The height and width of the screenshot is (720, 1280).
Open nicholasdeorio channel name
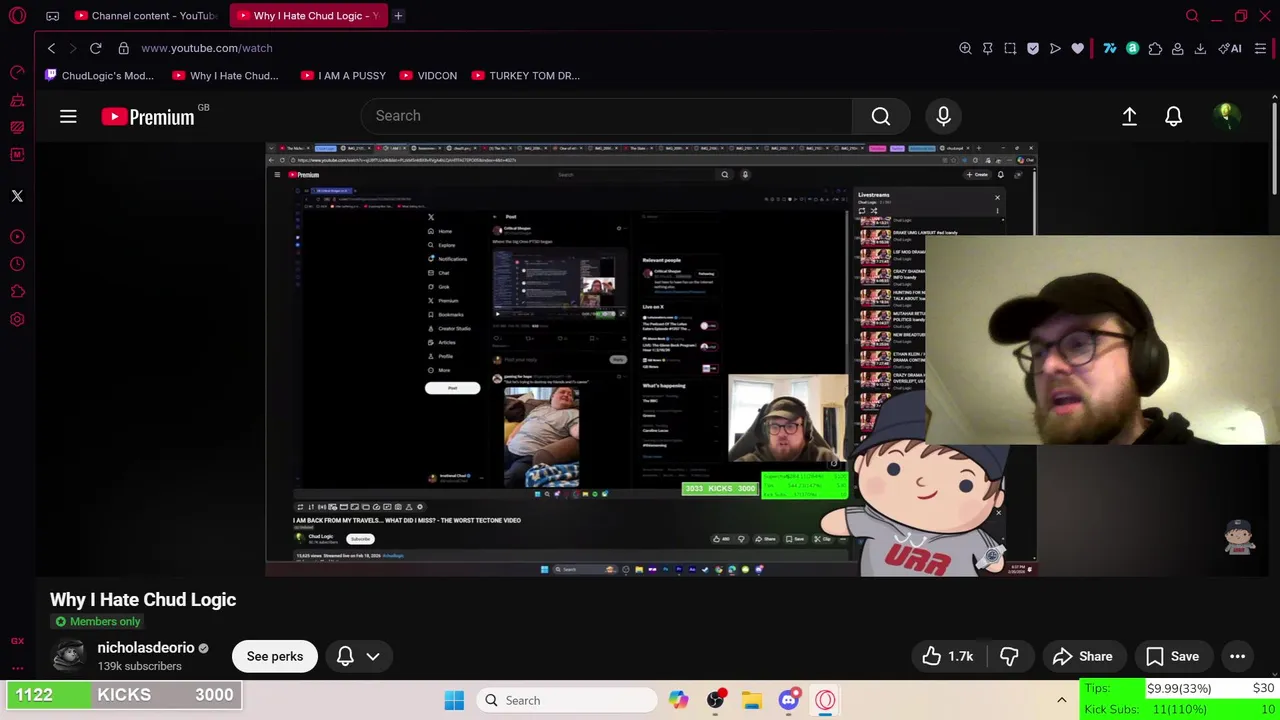click(x=146, y=648)
